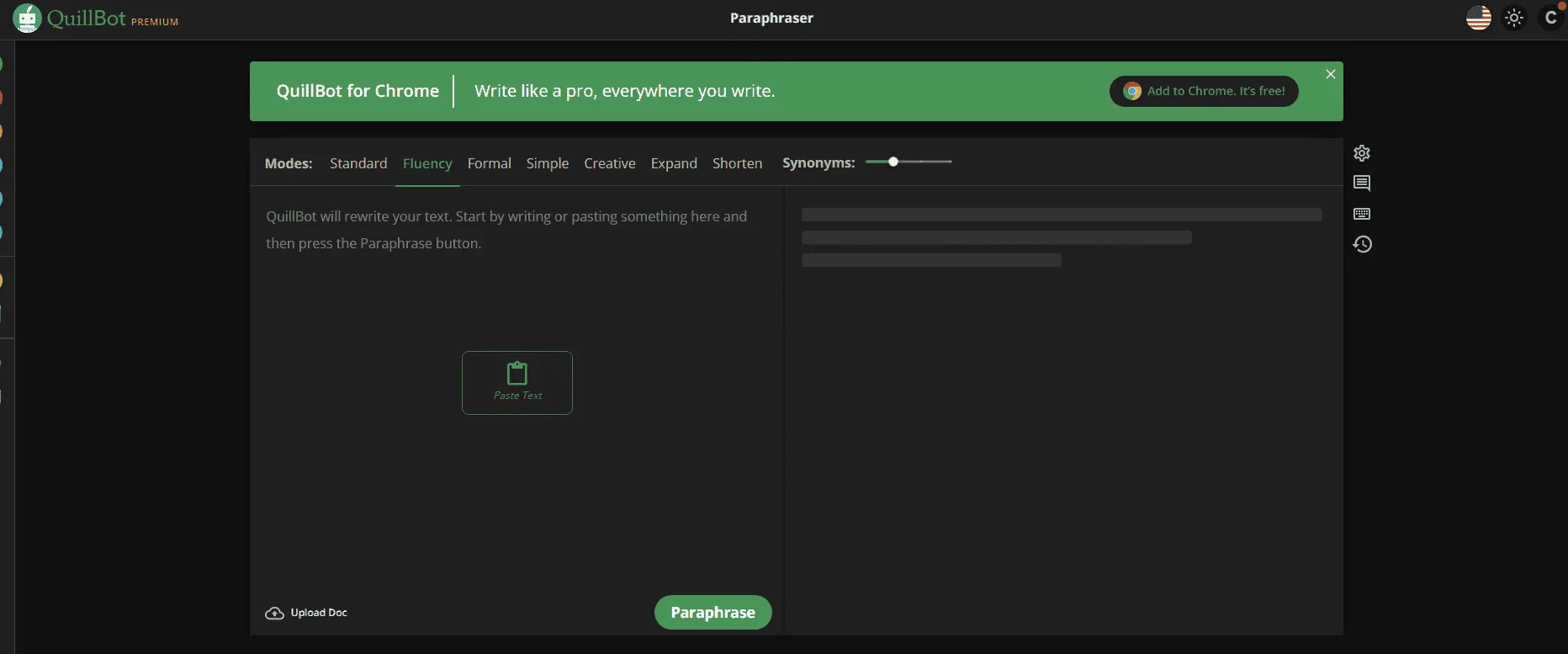Open the account menu avatar 'C'
The height and width of the screenshot is (654, 1568).
(x=1550, y=18)
